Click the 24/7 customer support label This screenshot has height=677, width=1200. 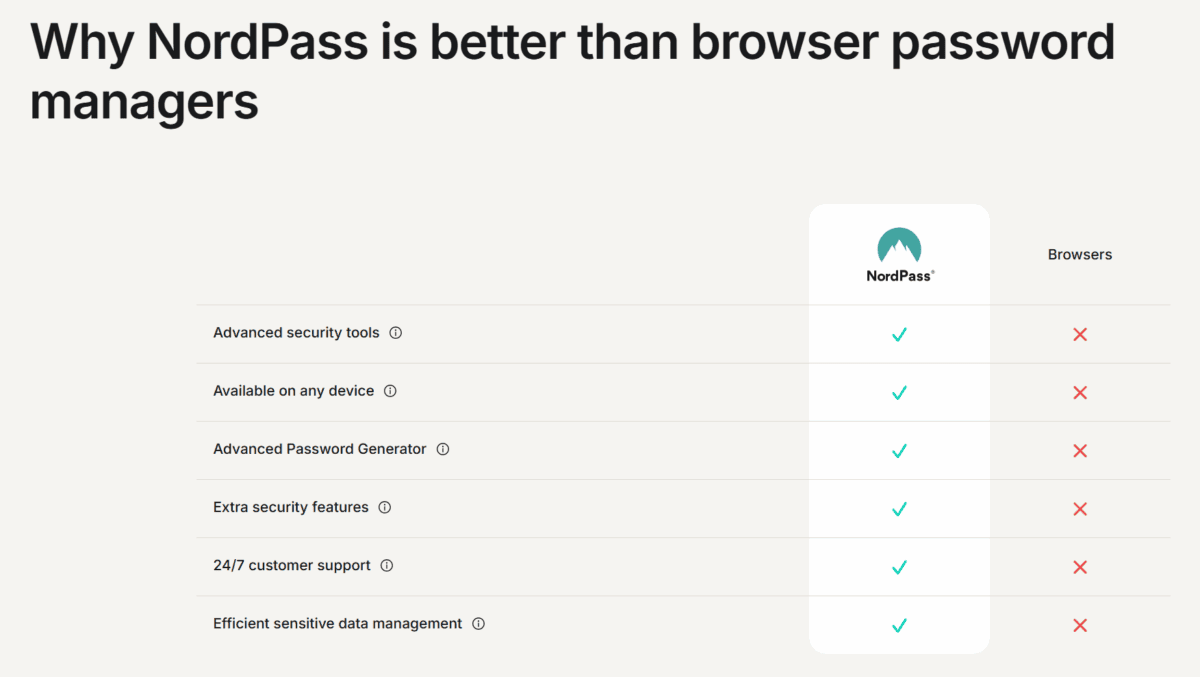tap(291, 565)
